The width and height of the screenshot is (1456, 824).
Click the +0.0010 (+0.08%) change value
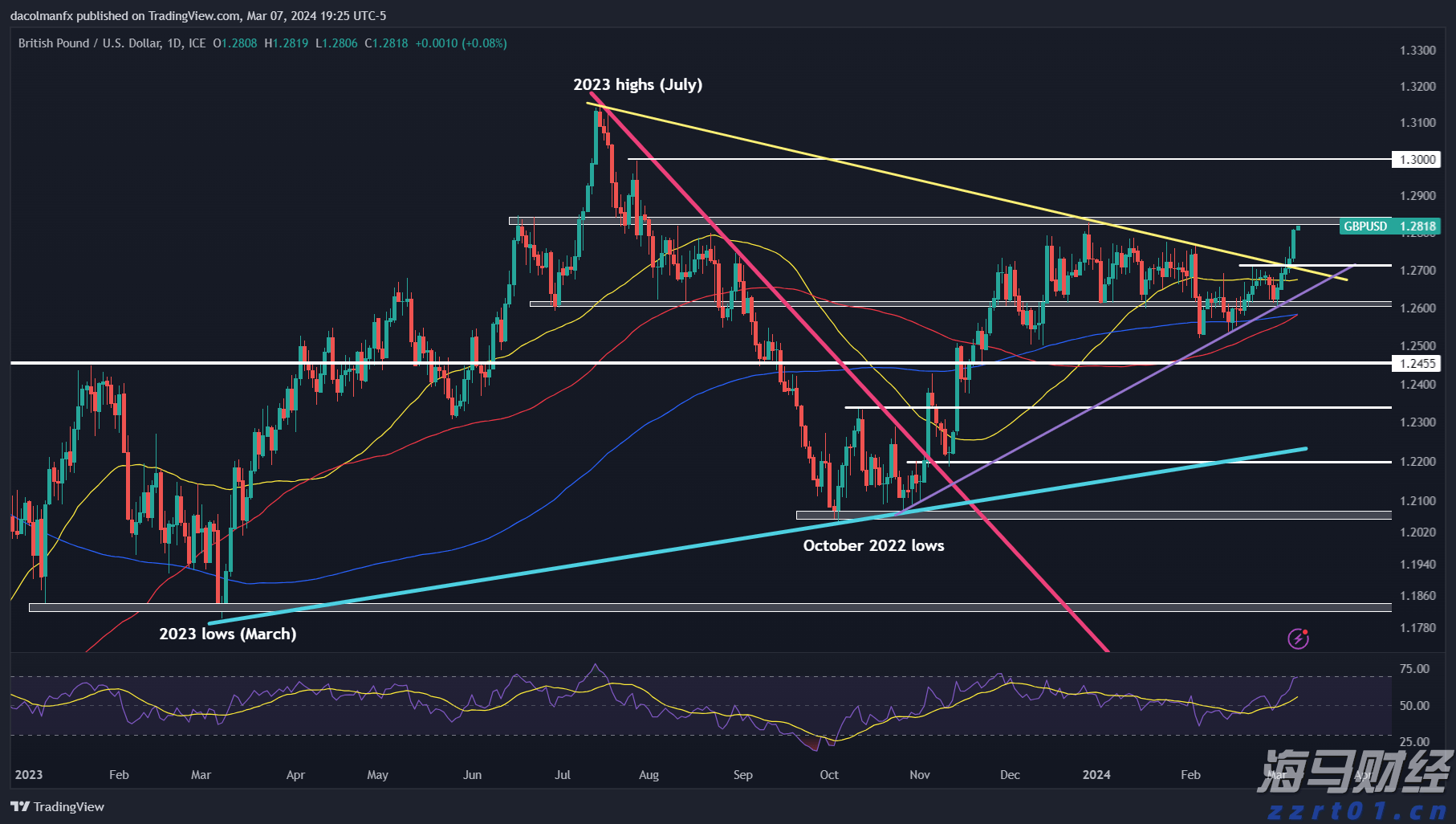pos(461,43)
